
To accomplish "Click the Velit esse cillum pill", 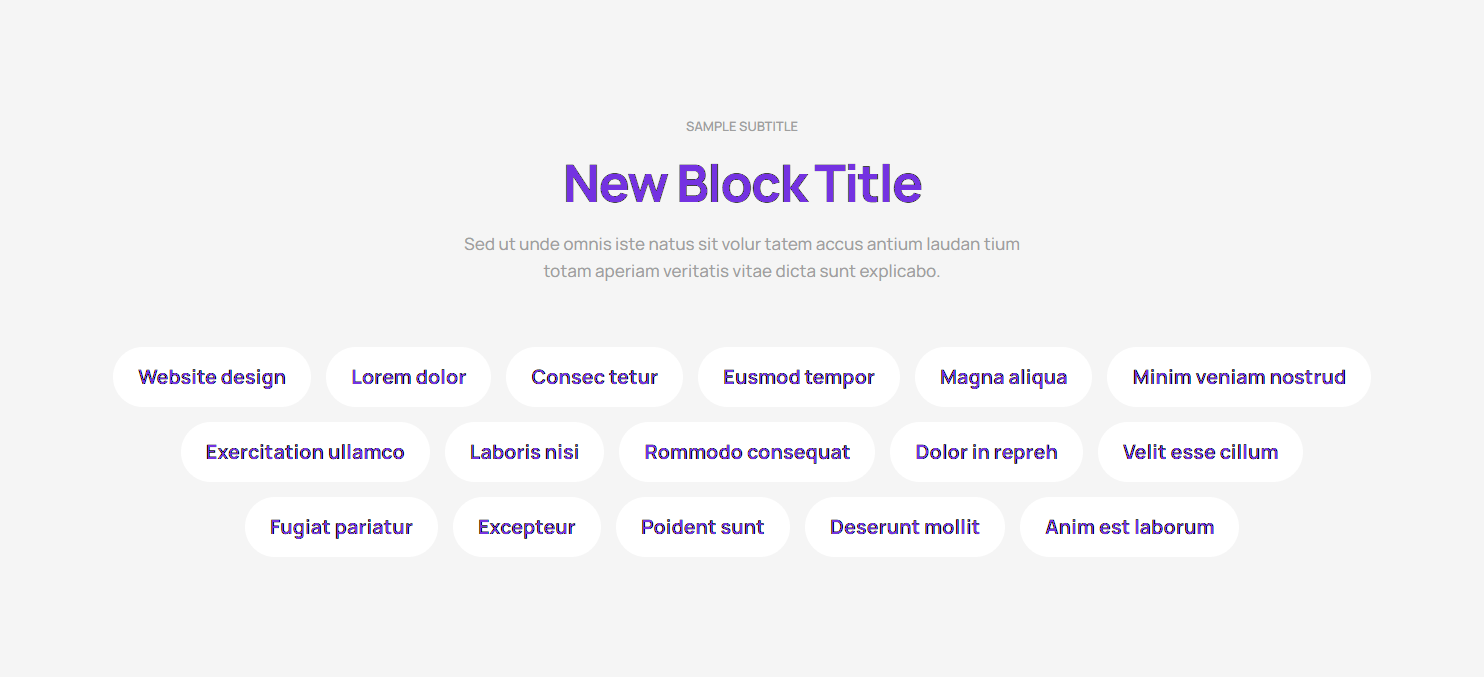I will tap(1200, 452).
